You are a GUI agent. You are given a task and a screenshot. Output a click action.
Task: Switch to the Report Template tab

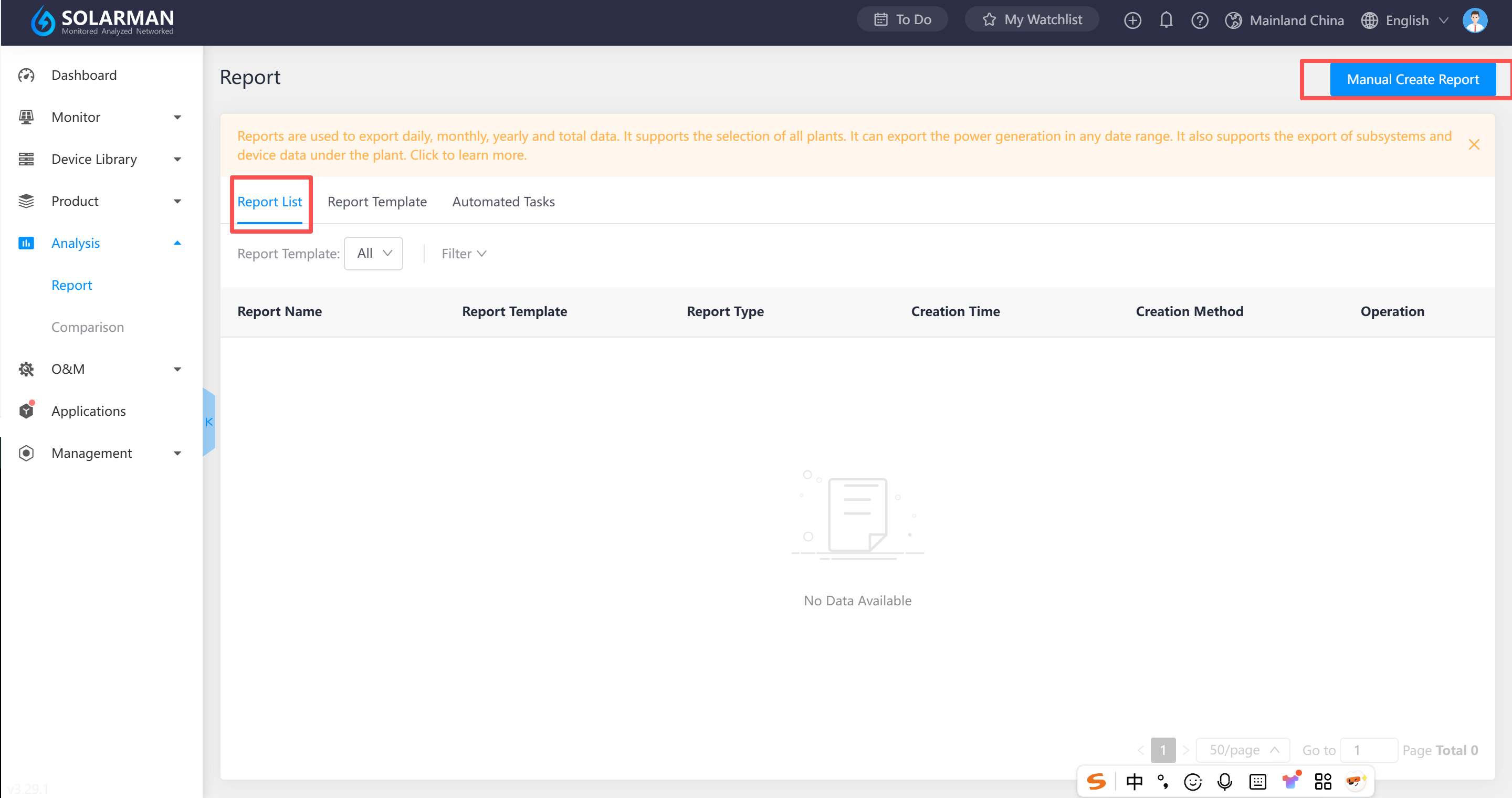(x=377, y=201)
